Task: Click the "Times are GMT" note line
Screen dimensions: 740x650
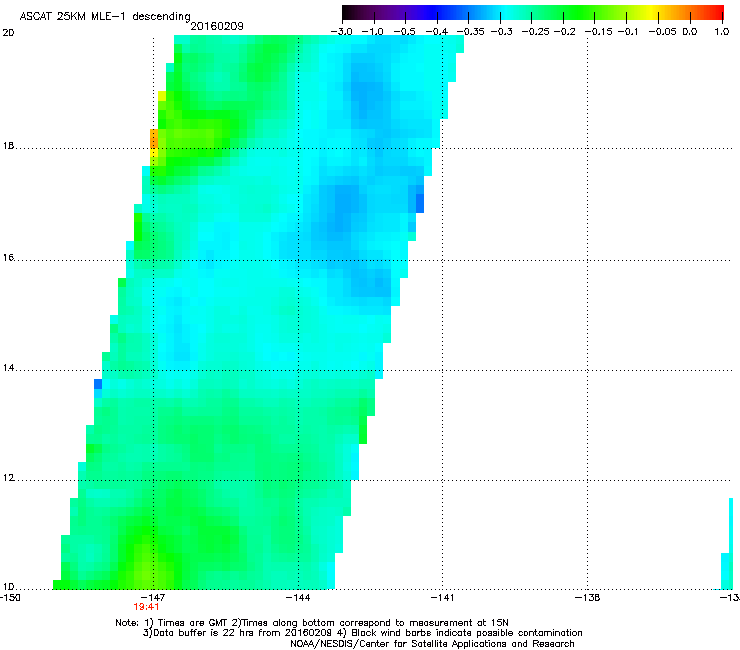Action: pos(312,623)
